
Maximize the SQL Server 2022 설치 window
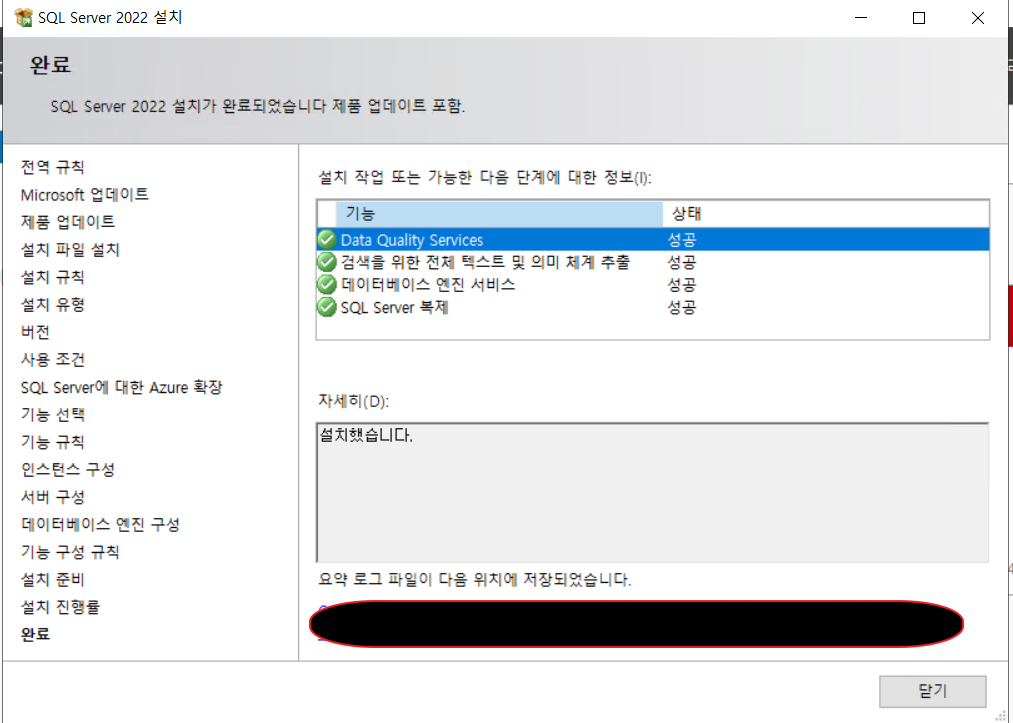(x=919, y=17)
